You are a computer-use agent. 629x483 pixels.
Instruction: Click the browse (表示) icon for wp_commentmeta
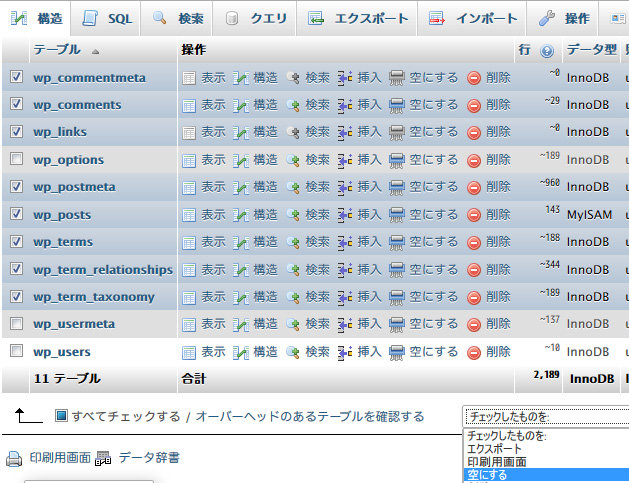pyautogui.click(x=189, y=77)
